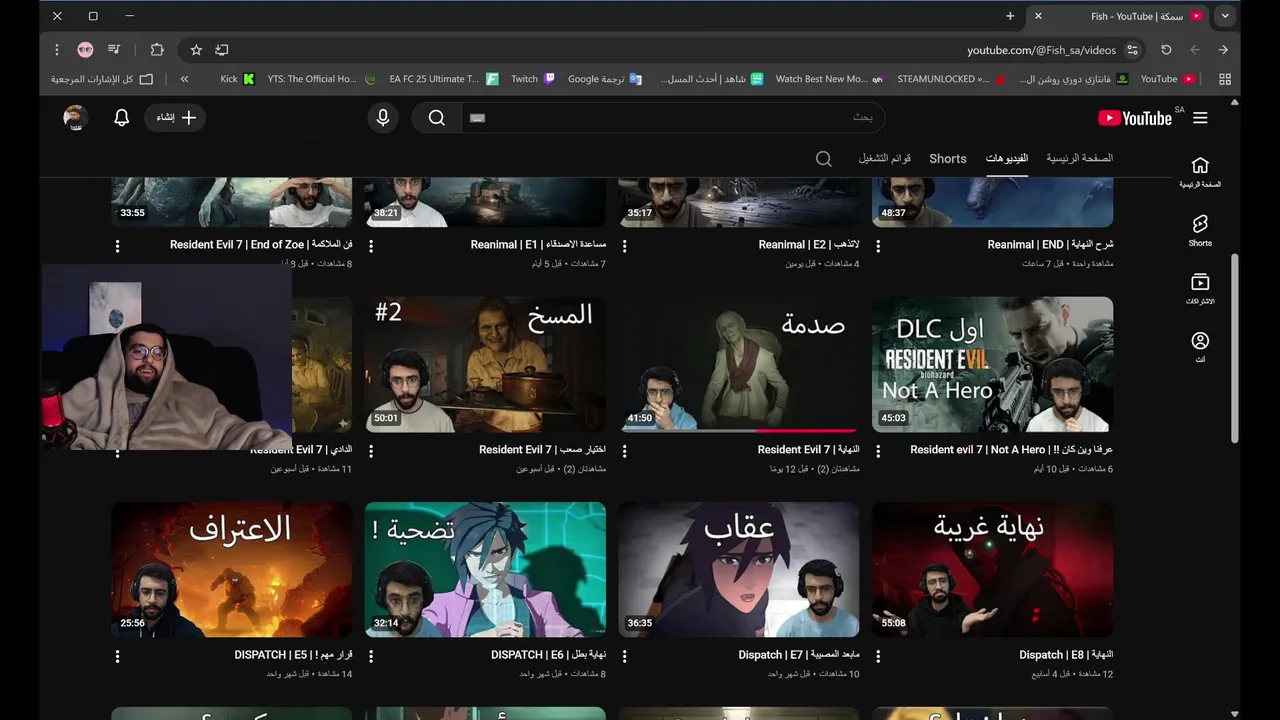This screenshot has height=720, width=1280.
Task: Open the Kick bookmark
Action: pyautogui.click(x=237, y=79)
